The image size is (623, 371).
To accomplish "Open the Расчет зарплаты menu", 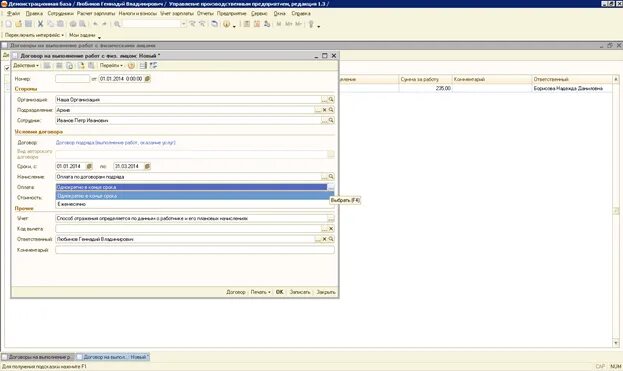I will pos(96,14).
